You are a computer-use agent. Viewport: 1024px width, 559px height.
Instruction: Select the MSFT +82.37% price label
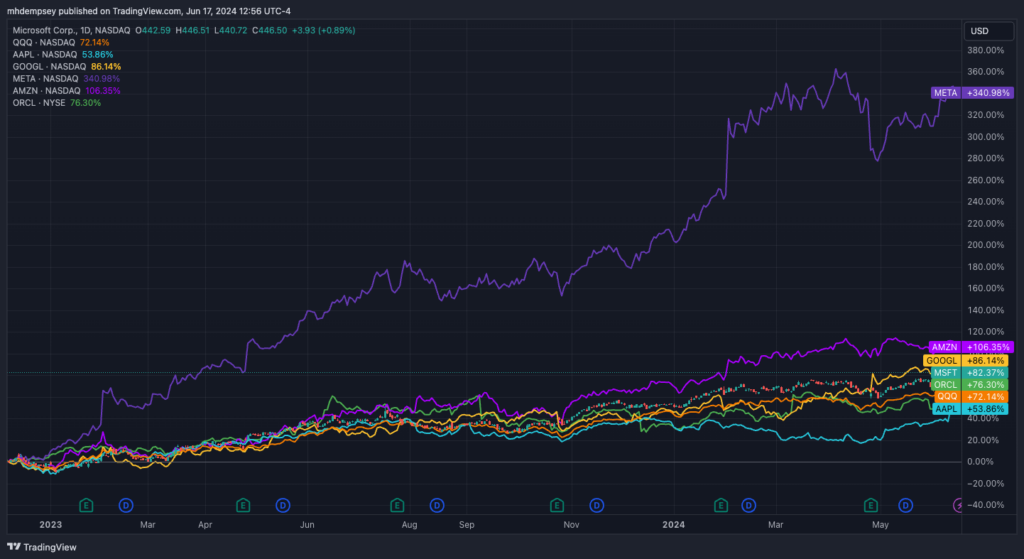969,372
